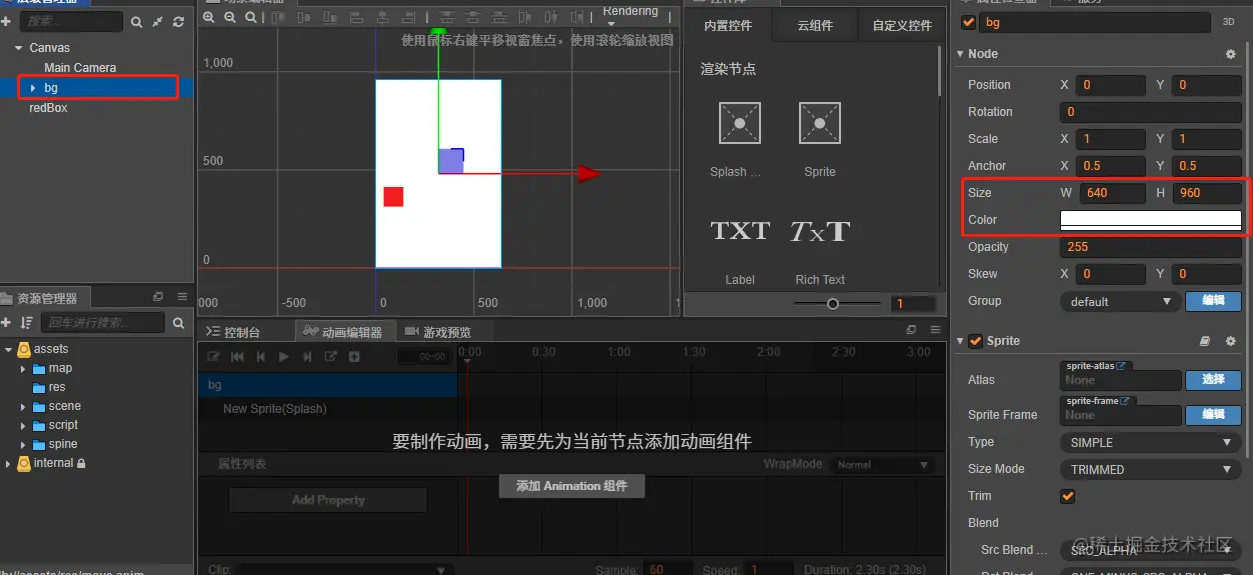Open animation panel hamburger menu
Image resolution: width=1253 pixels, height=575 pixels.
tap(935, 330)
